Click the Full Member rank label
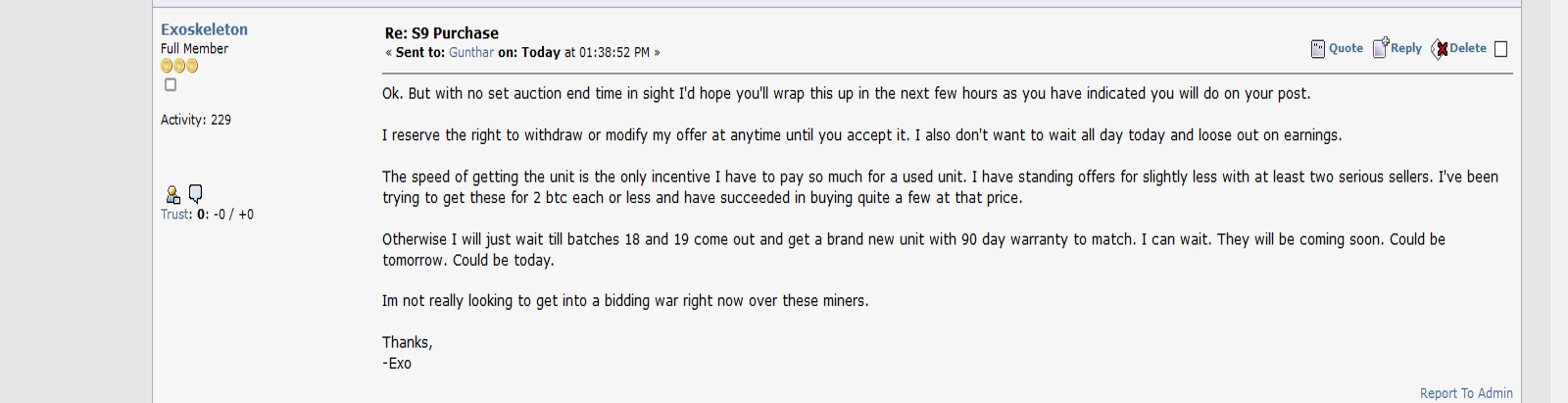The width and height of the screenshot is (1568, 403). (x=194, y=49)
